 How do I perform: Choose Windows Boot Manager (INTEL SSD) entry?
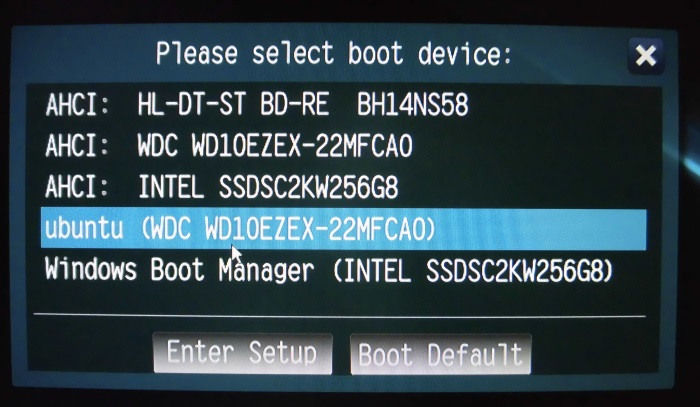[x=343, y=270]
